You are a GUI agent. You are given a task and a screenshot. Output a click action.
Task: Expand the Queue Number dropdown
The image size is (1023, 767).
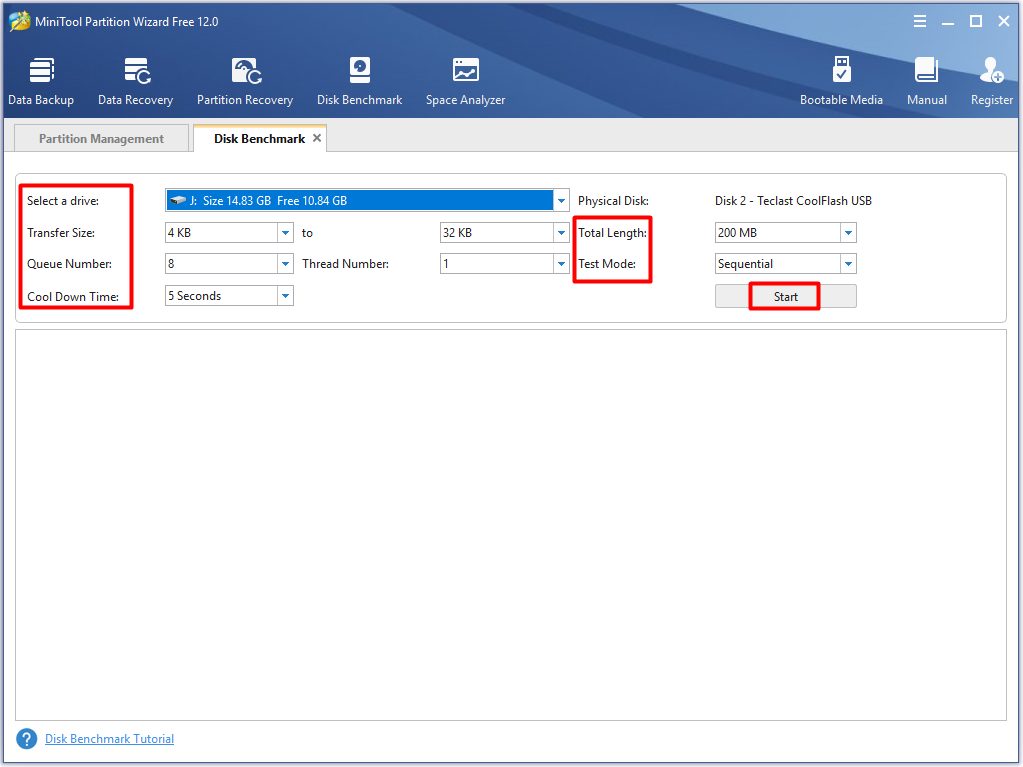coord(285,264)
